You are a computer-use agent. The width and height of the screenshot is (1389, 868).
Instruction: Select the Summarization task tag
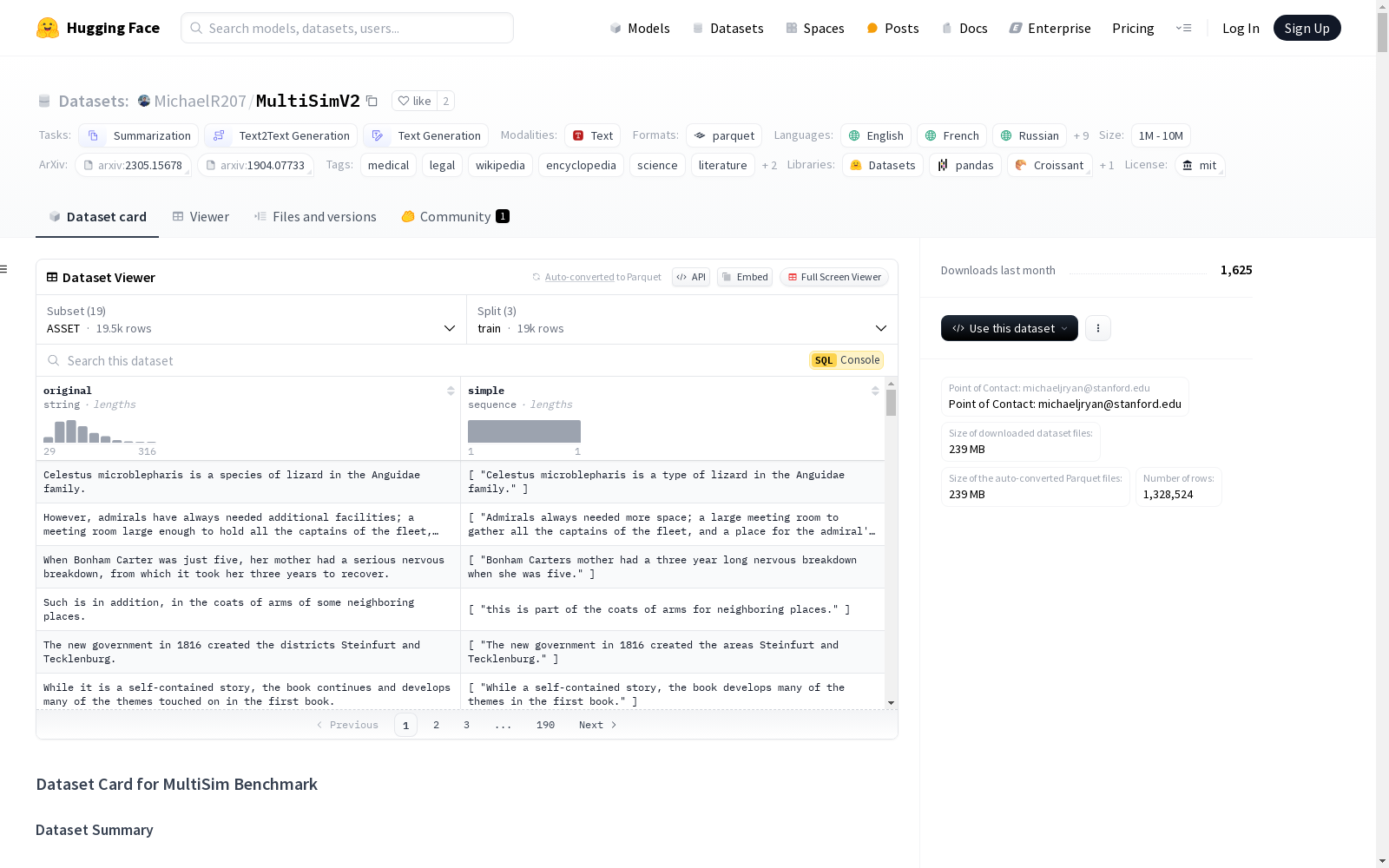point(139,135)
